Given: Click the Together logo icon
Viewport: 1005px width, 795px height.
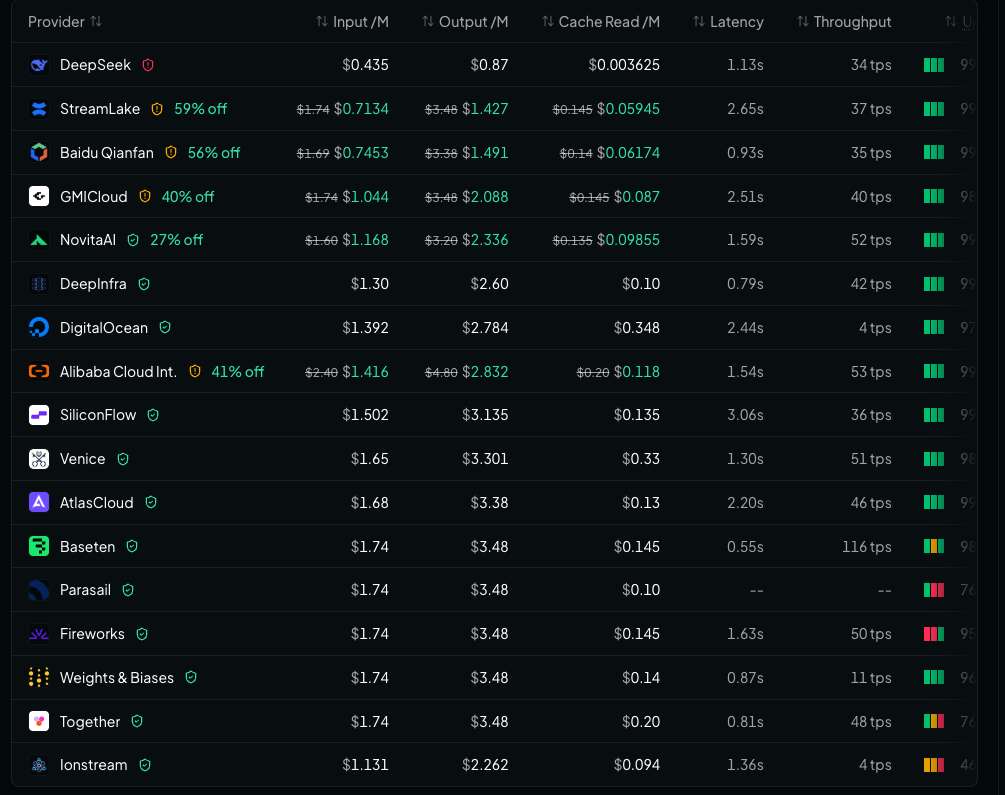Looking at the screenshot, I should tap(39, 721).
